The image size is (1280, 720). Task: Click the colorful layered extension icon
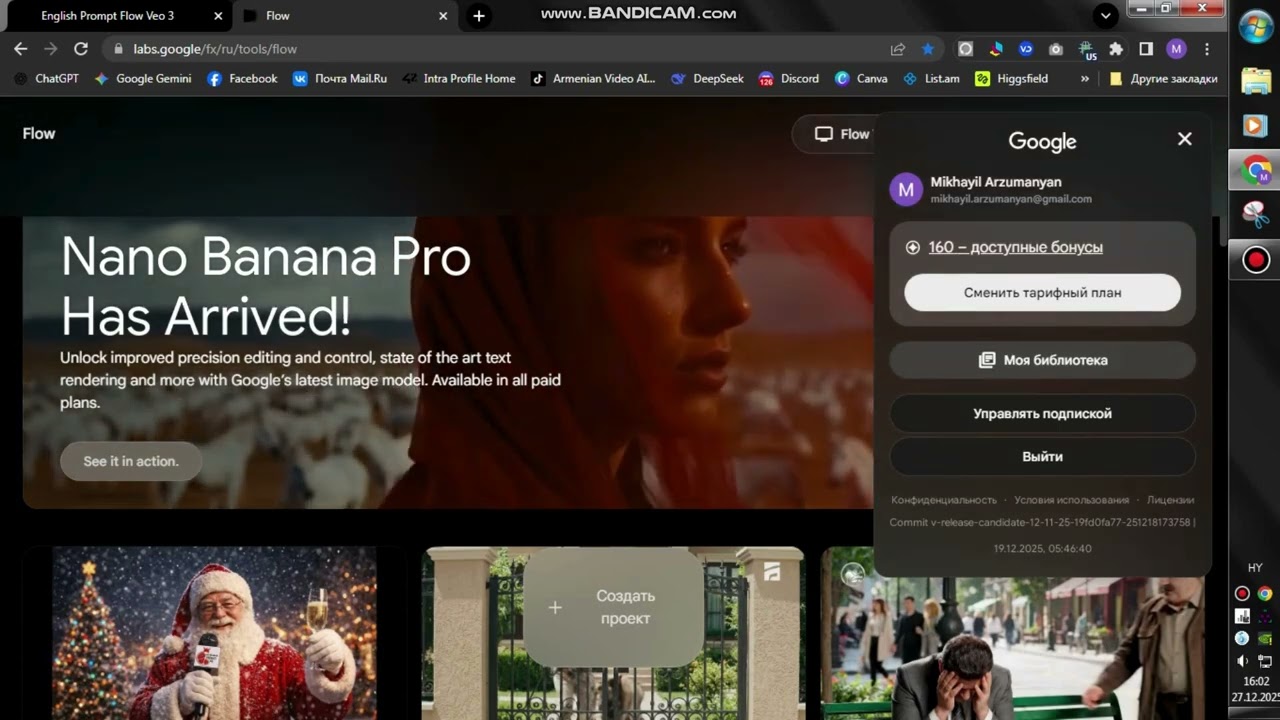click(996, 49)
